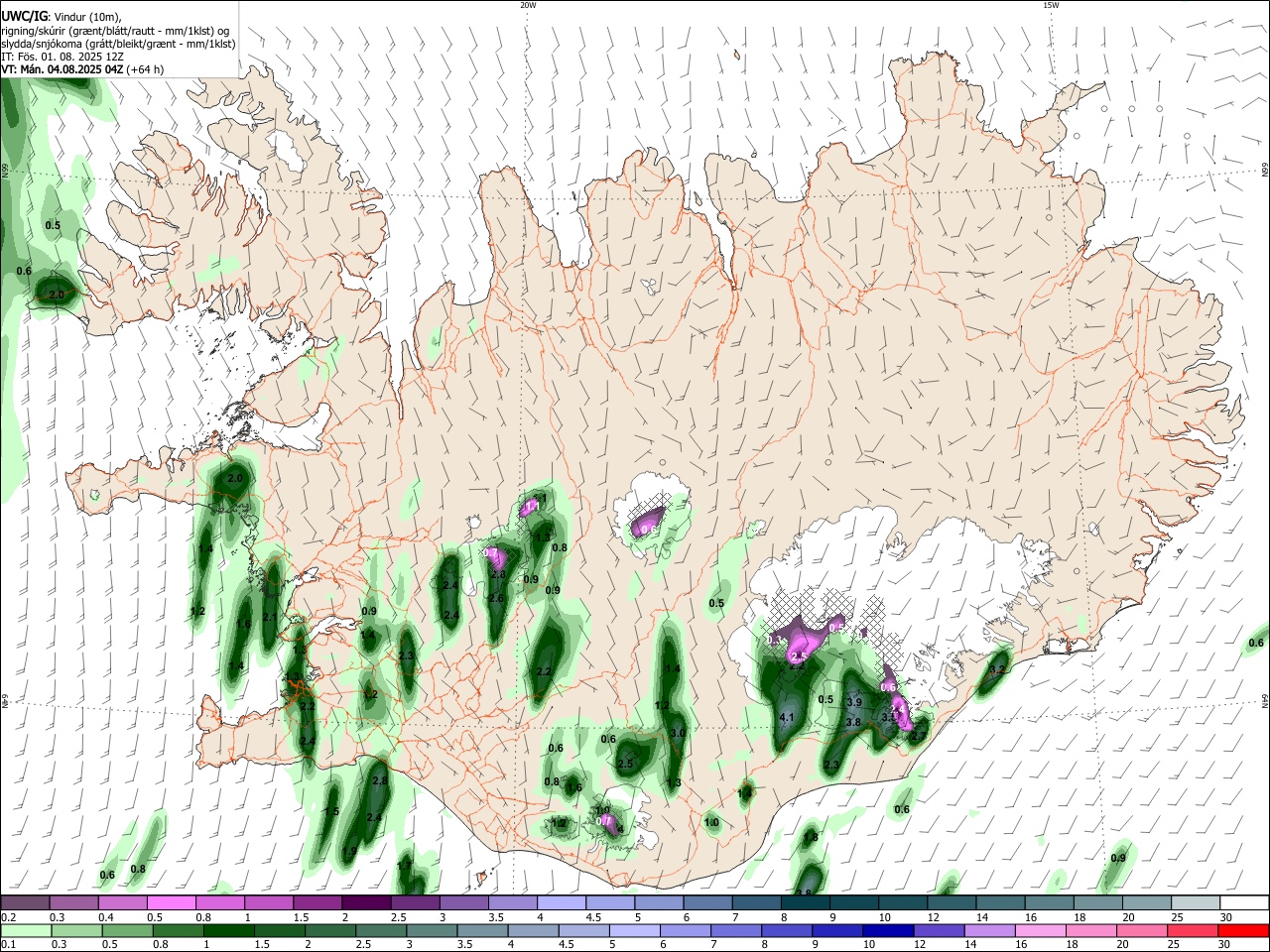
Task: Click the dark teal swatch between 8 and 9 in upper legend
Action: pos(806,903)
